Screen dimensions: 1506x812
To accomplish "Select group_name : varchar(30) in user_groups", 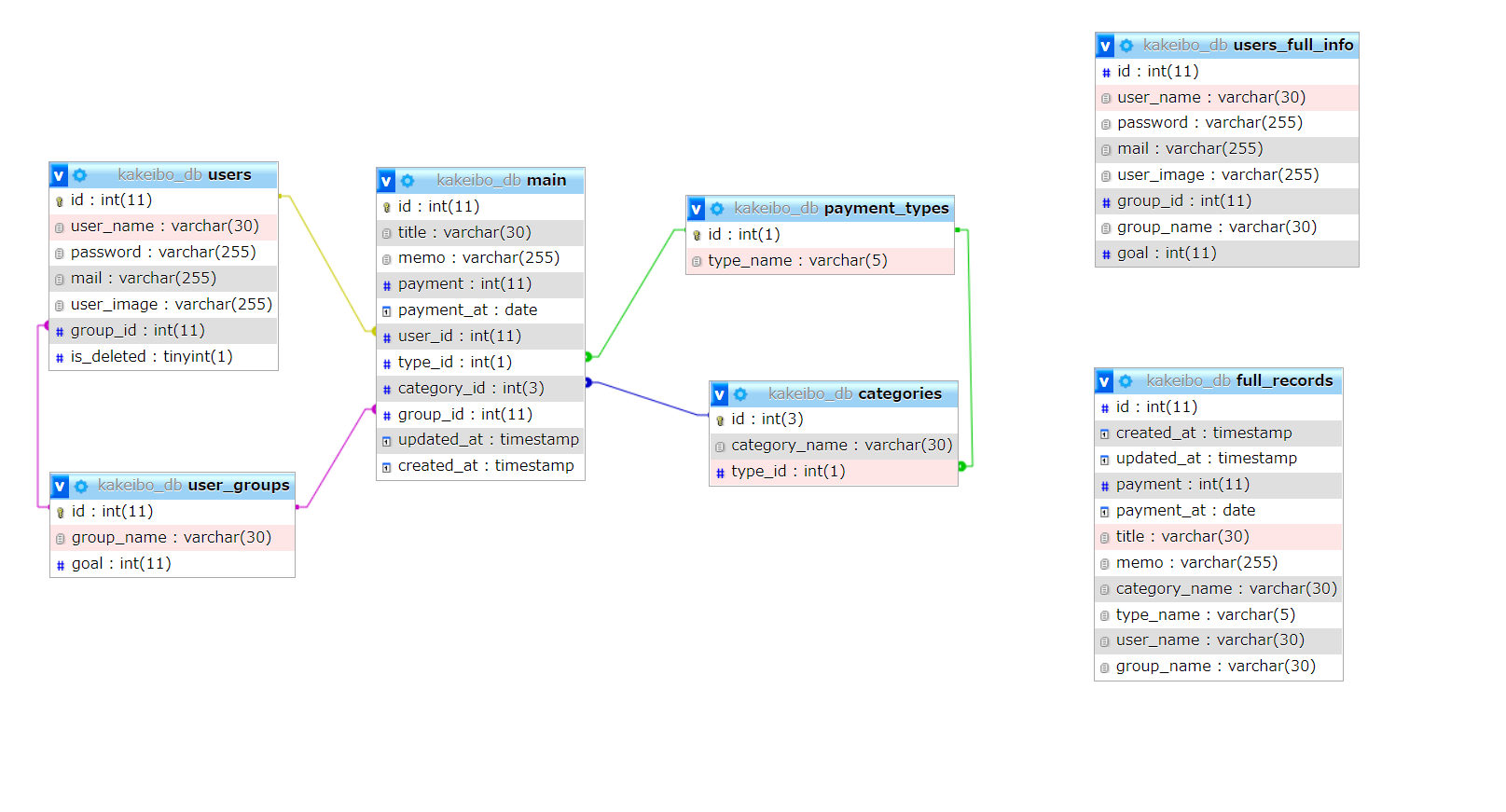I will (173, 537).
